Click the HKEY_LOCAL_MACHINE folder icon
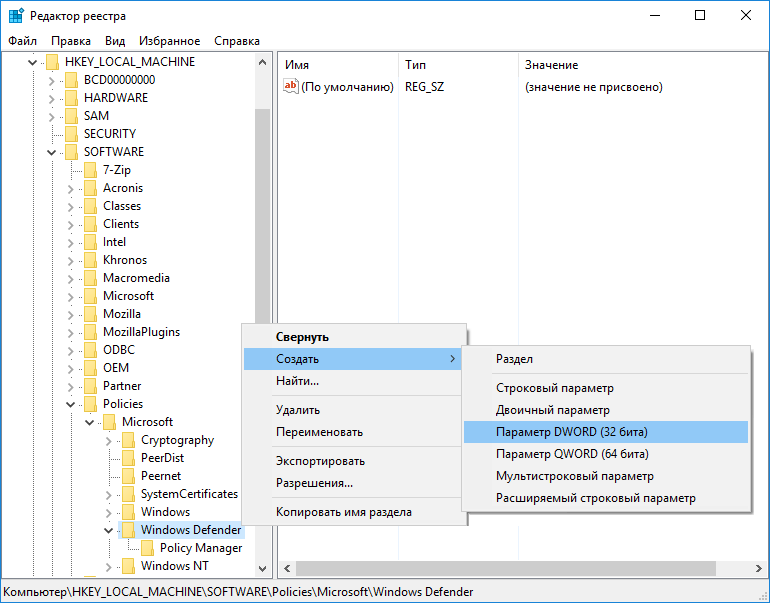The width and height of the screenshot is (770, 603). 52,62
